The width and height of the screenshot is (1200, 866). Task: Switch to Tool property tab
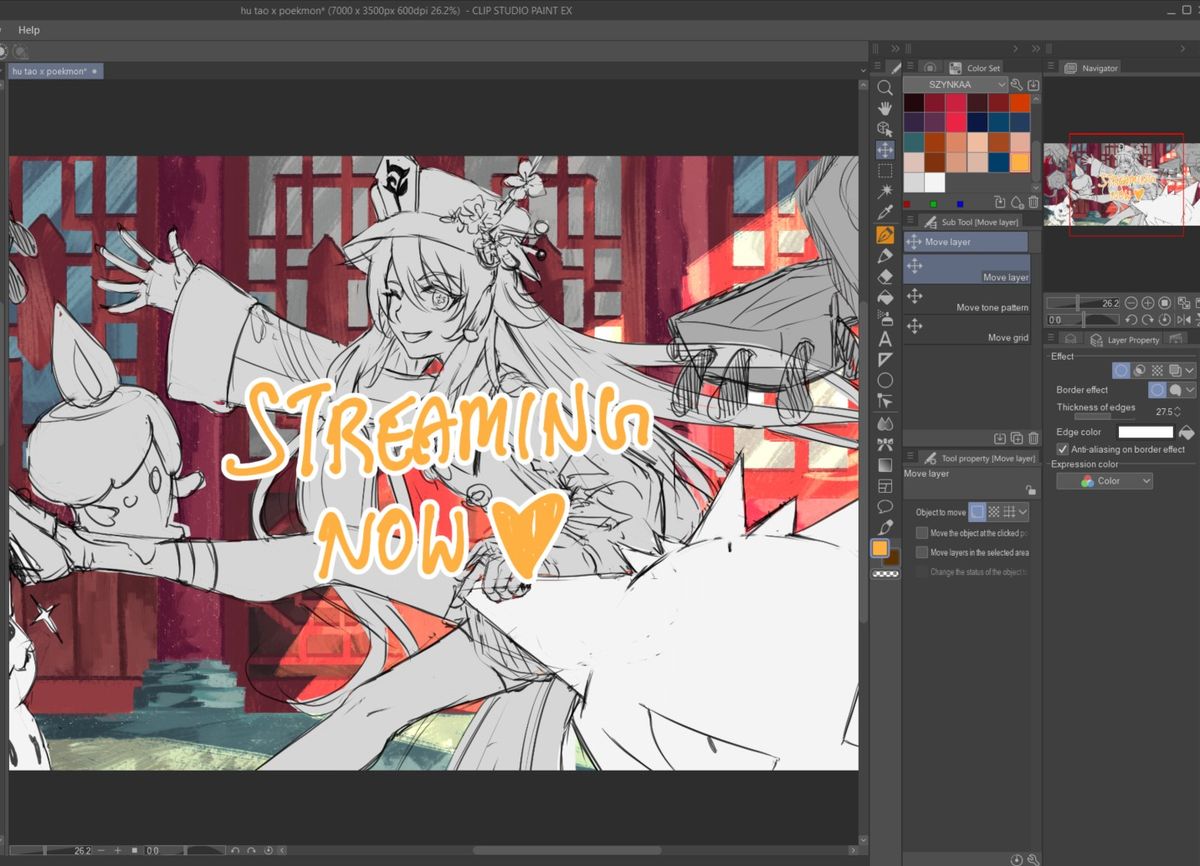[979, 458]
